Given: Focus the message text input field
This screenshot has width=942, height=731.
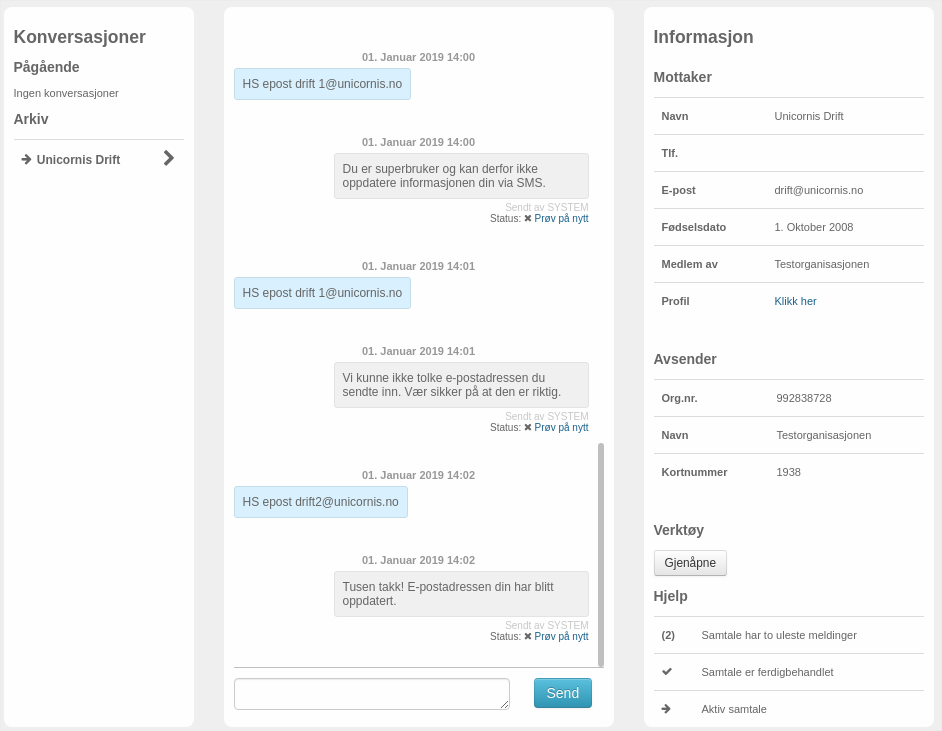Looking at the screenshot, I should coord(372,694).
